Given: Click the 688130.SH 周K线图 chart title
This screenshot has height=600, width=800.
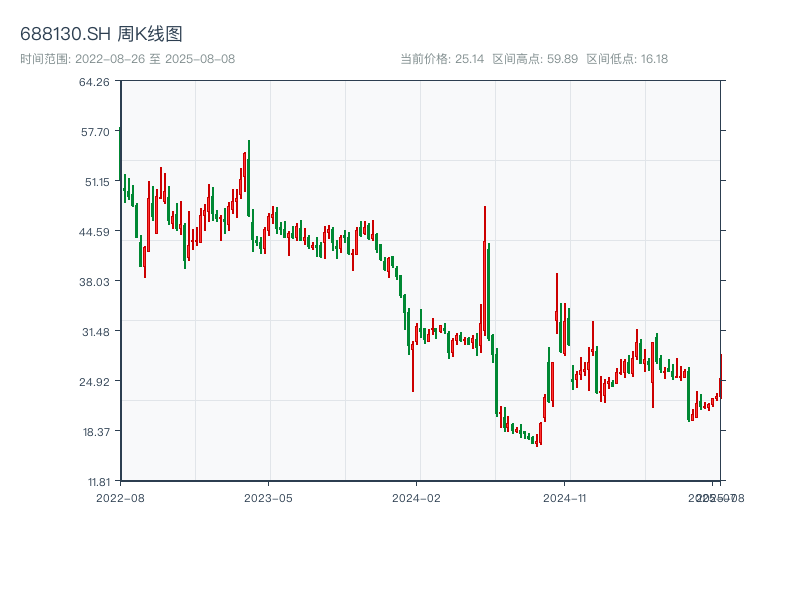Looking at the screenshot, I should point(101,35).
